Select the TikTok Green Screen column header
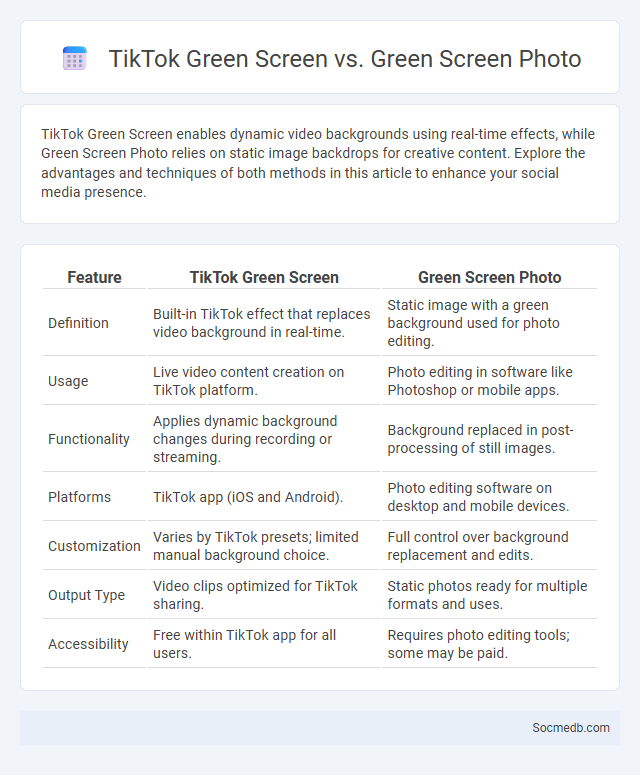 264,277
